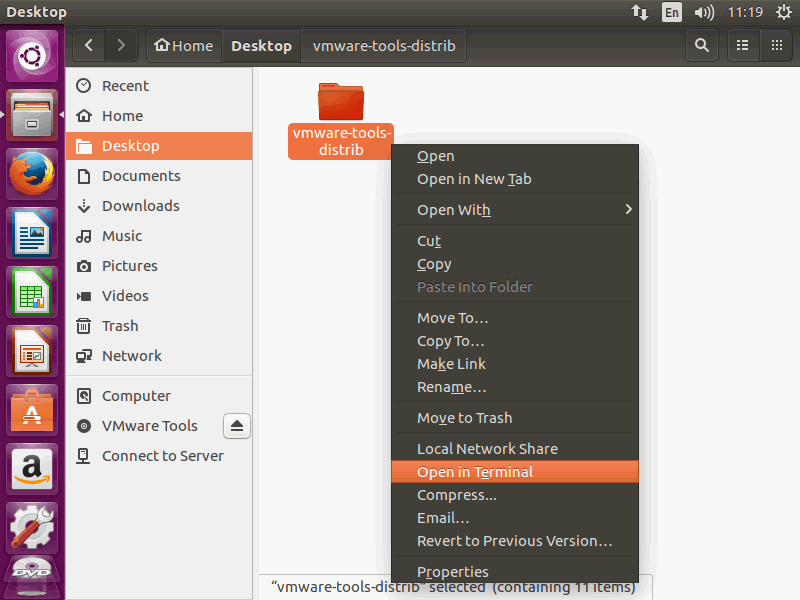Go back with the left arrow button

point(89,45)
